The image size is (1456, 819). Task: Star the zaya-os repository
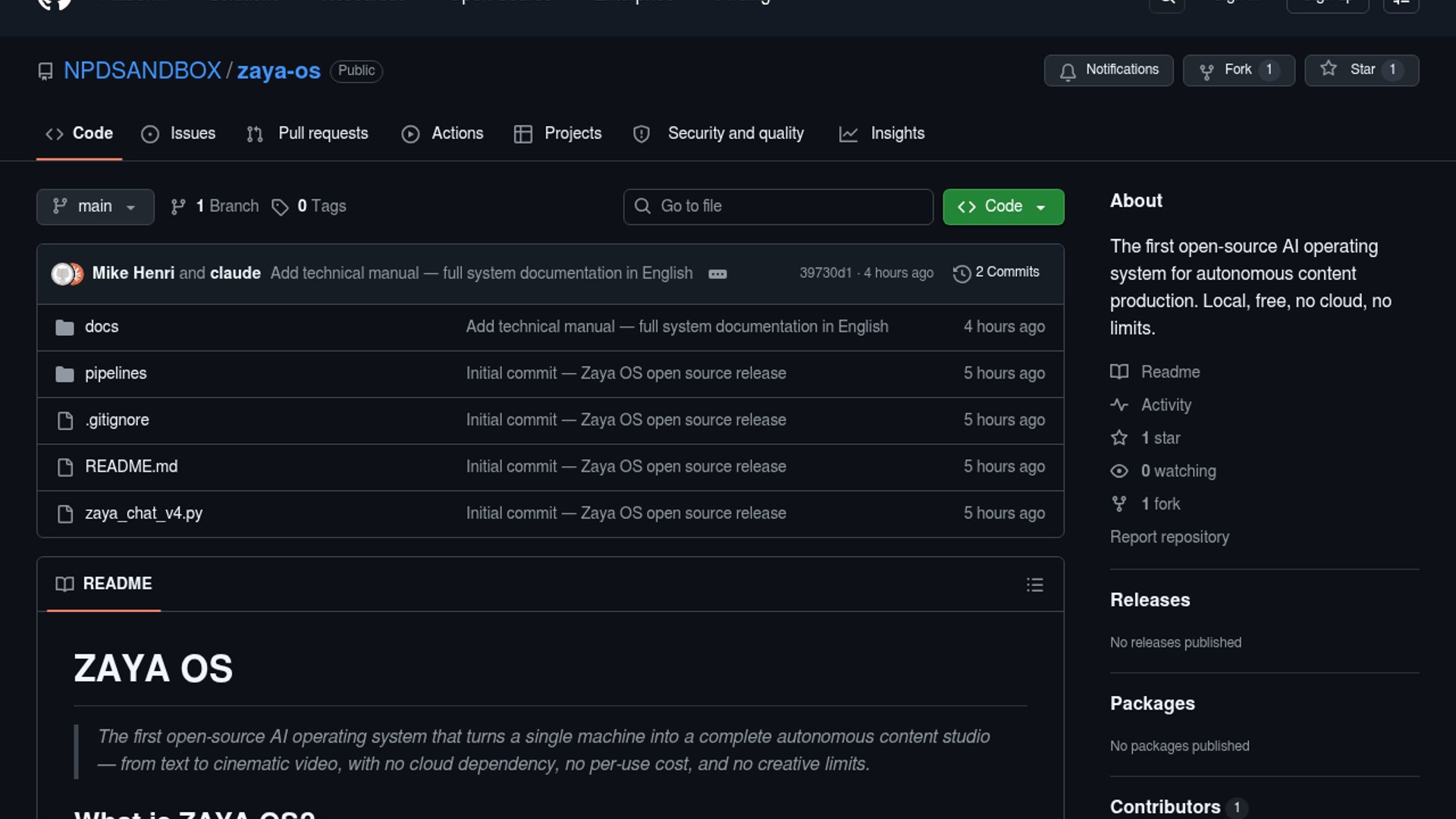1360,70
